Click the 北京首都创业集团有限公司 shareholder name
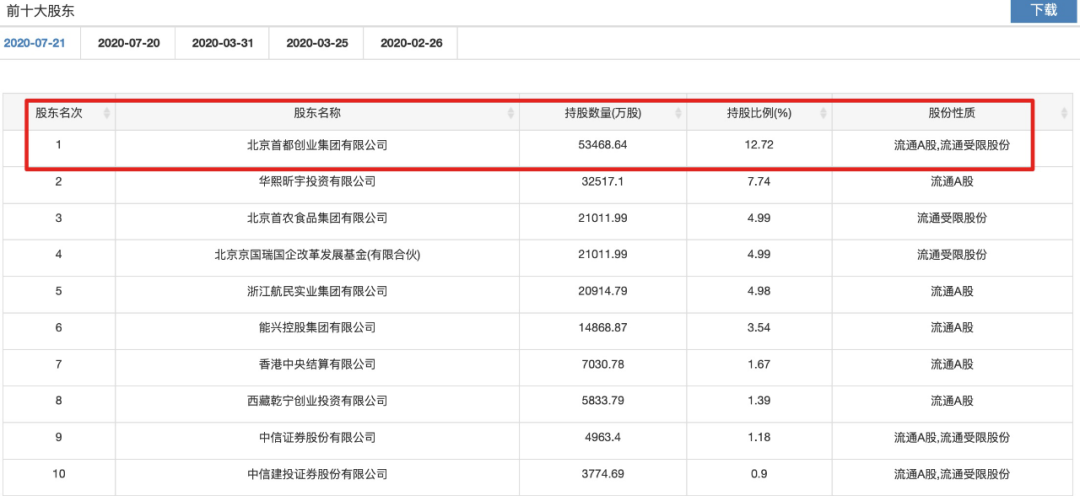 point(317,145)
